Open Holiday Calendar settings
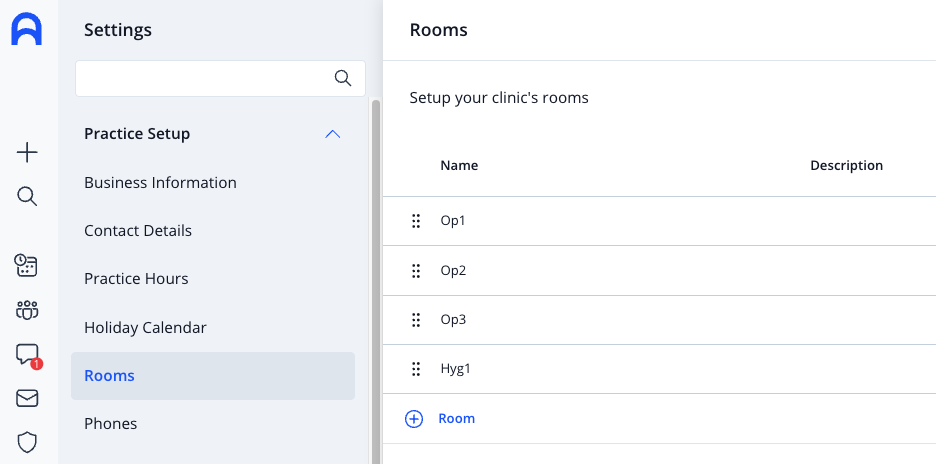Viewport: 936px width, 464px height. click(145, 327)
